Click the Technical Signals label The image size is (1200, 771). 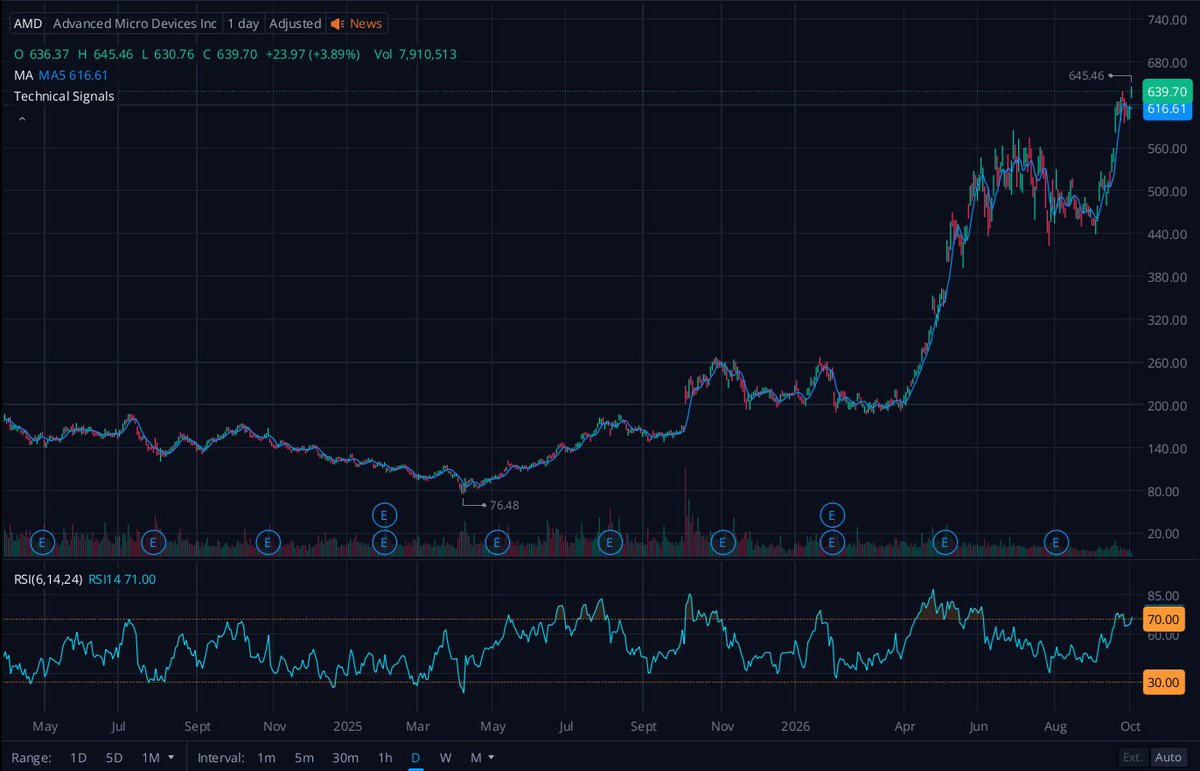tap(64, 97)
